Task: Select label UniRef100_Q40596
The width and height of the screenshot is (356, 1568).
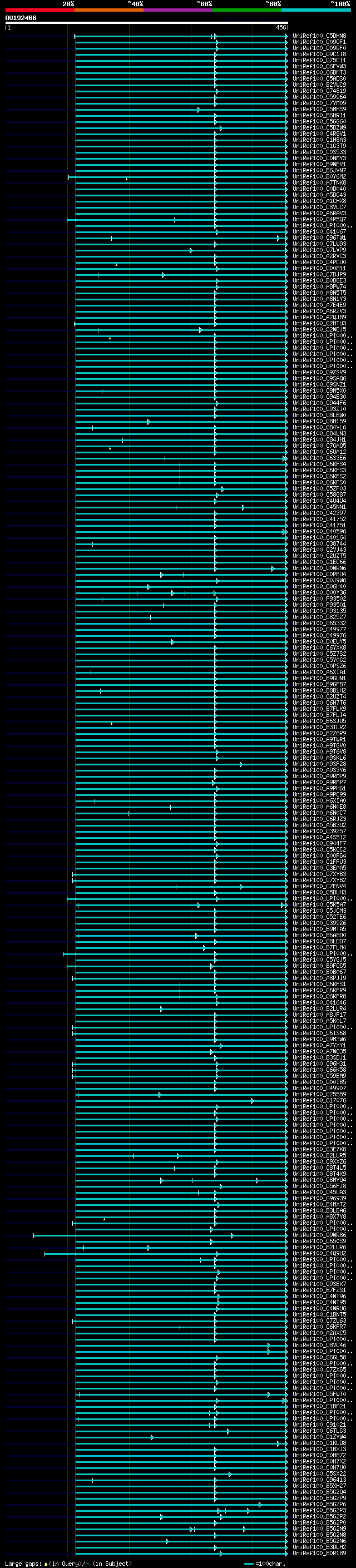Action: [319, 531]
